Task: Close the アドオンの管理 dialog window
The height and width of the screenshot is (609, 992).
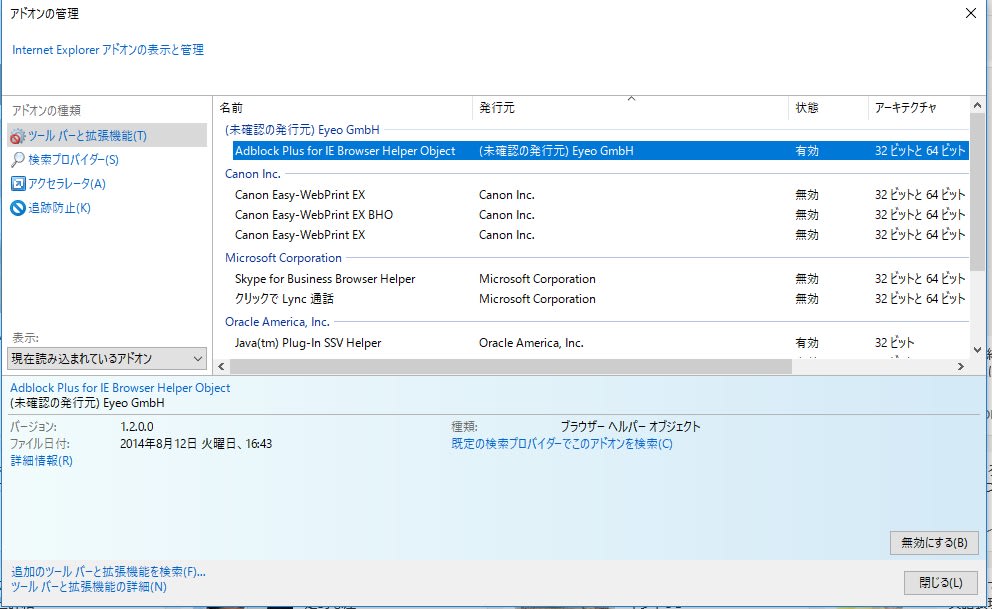Action: coord(970,13)
